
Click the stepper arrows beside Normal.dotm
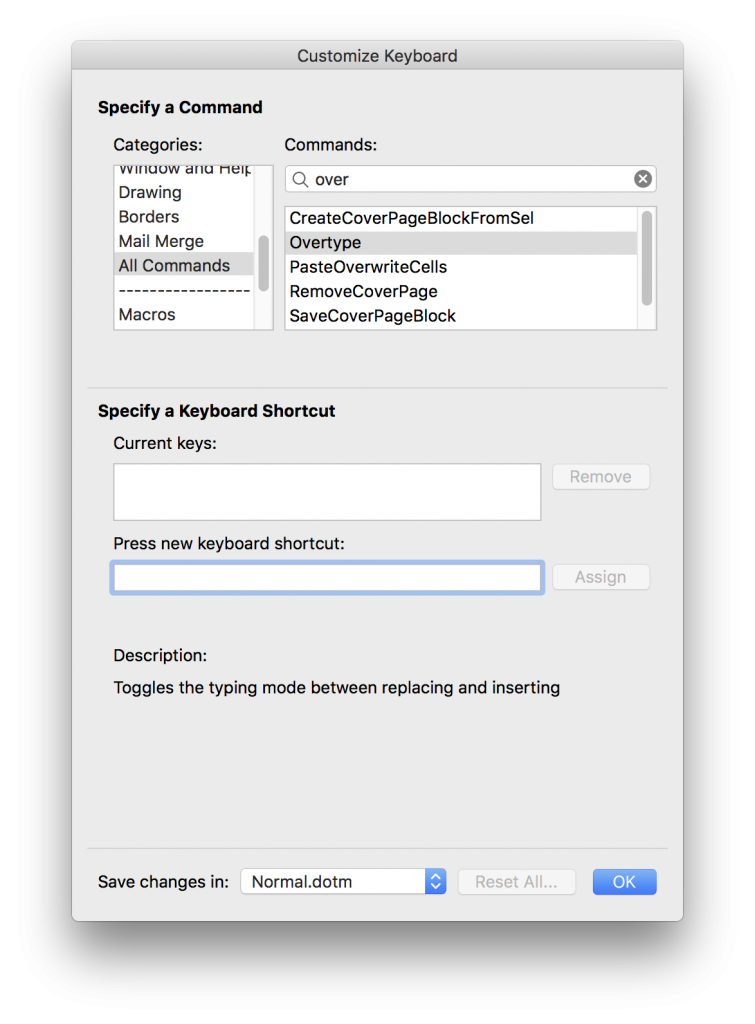[x=435, y=881]
